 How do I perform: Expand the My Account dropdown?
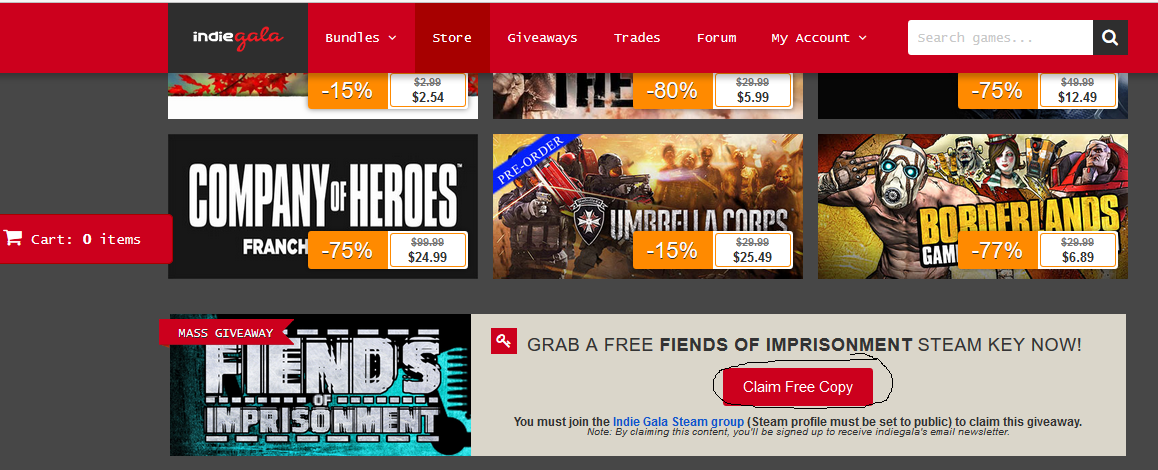818,38
